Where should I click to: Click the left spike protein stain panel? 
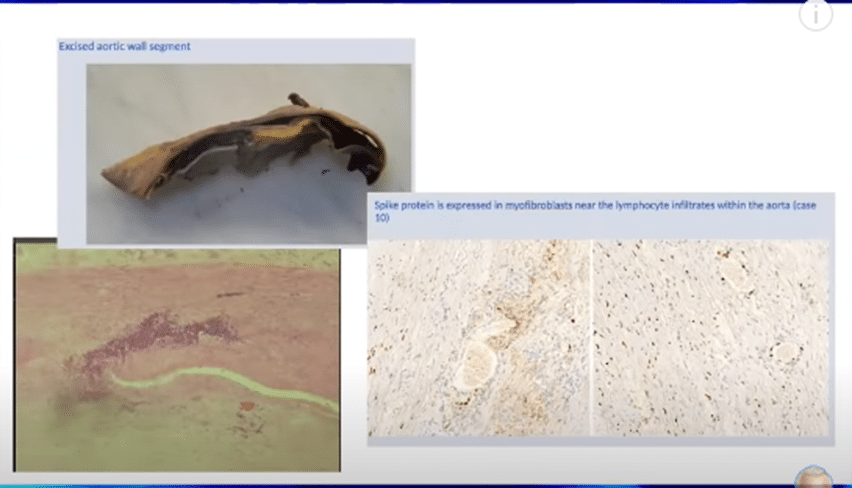pyautogui.click(x=479, y=338)
